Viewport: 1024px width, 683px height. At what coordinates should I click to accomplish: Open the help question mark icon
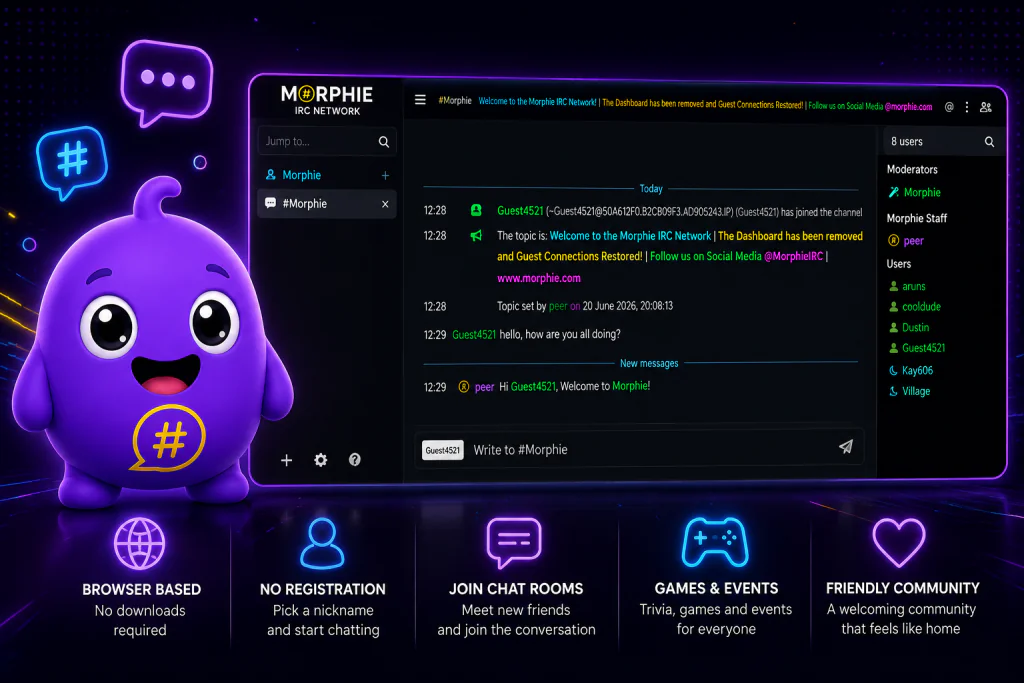pyautogui.click(x=355, y=460)
